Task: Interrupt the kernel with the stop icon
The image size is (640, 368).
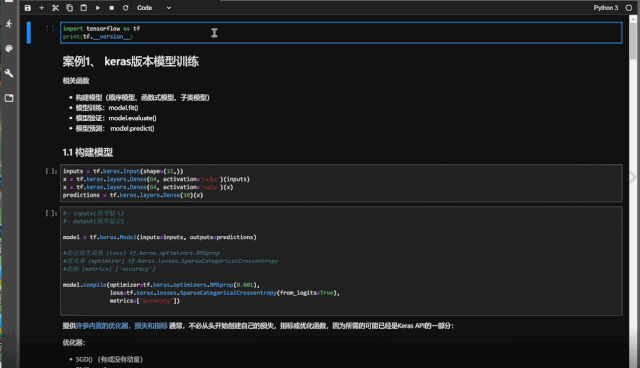Action: [111, 8]
